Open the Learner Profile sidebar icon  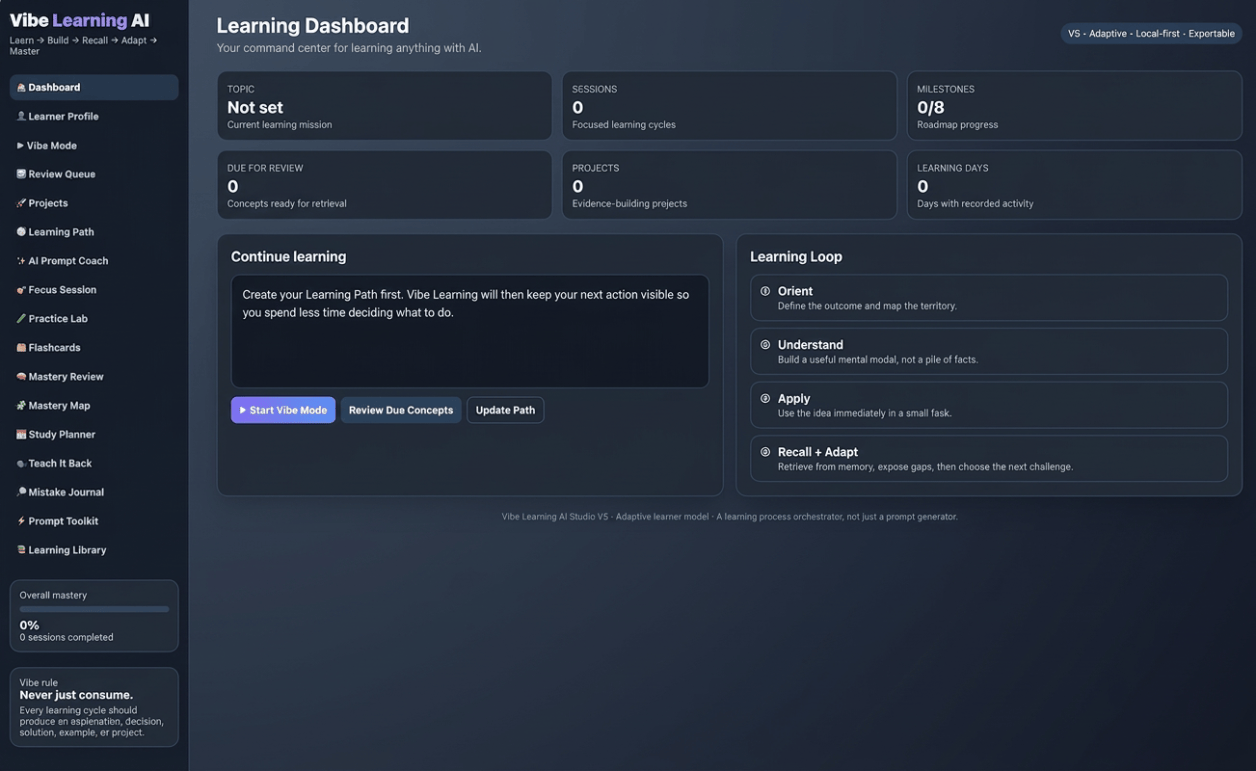(x=21, y=116)
